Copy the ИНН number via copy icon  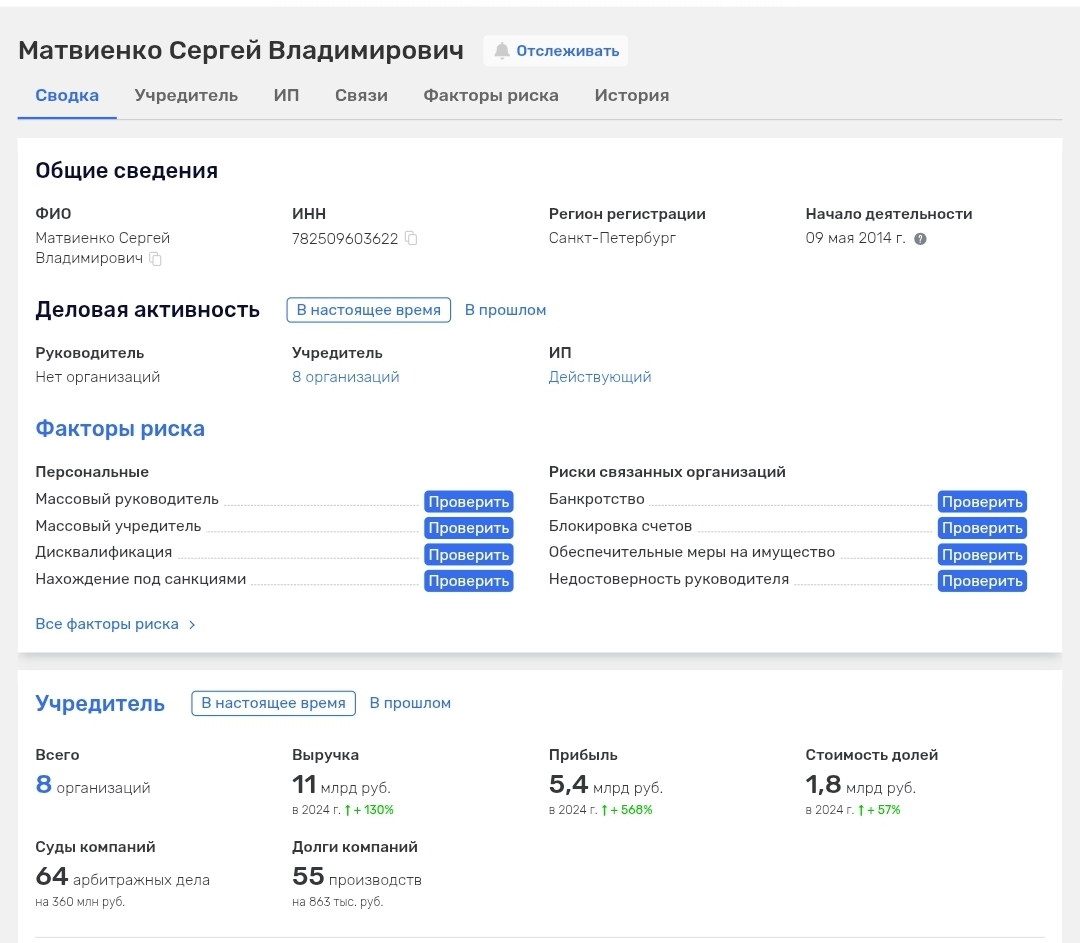coord(411,239)
